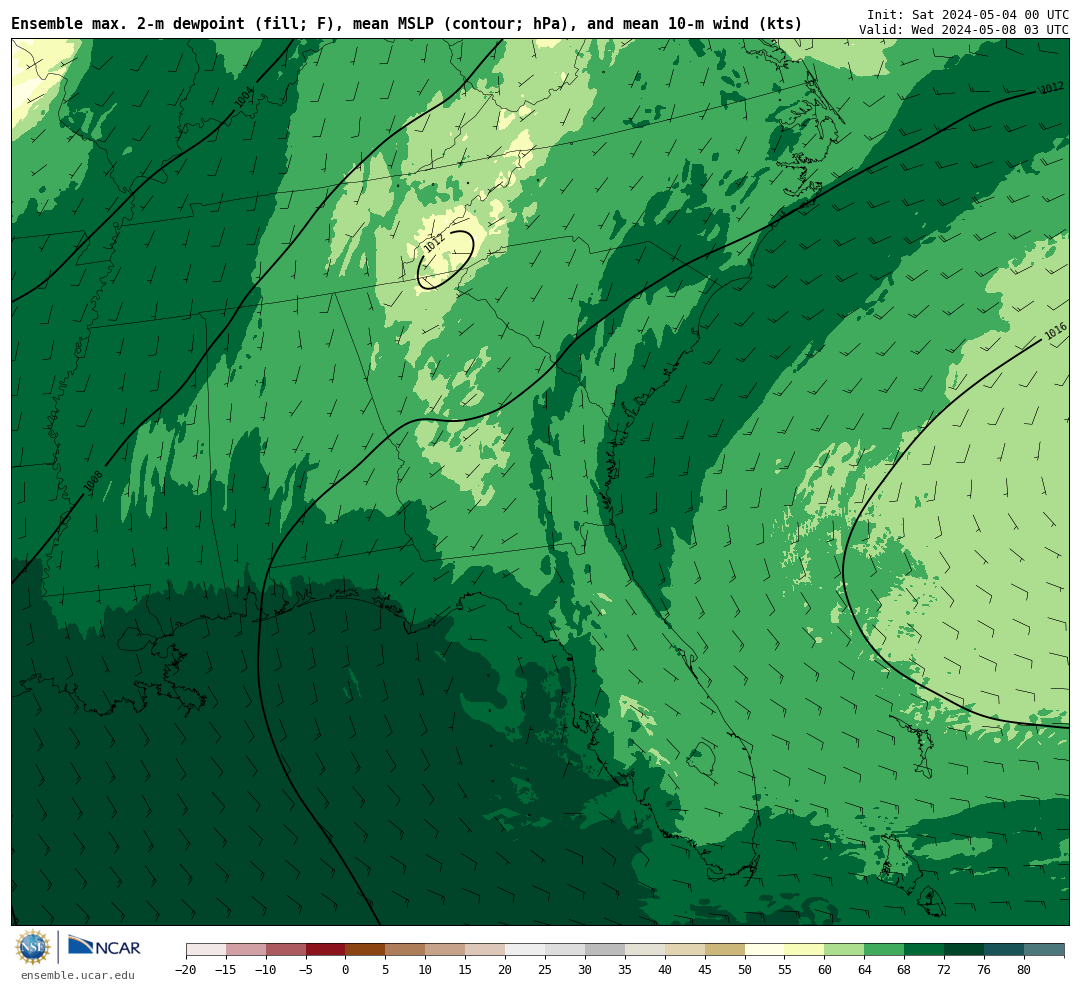Screen dimensions: 1080x988
Task: Click the 64 legend tick label
Action: click(x=865, y=969)
